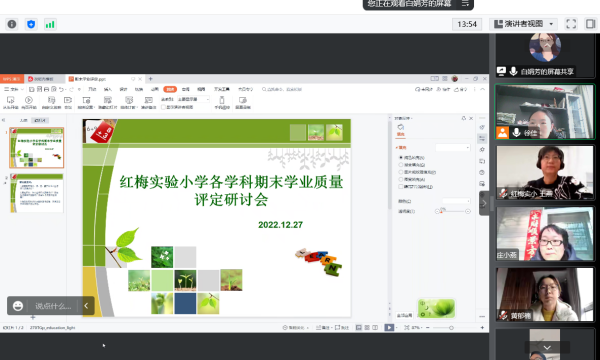
Task: Adjust the transparency slider in properties panel
Action: click(452, 211)
